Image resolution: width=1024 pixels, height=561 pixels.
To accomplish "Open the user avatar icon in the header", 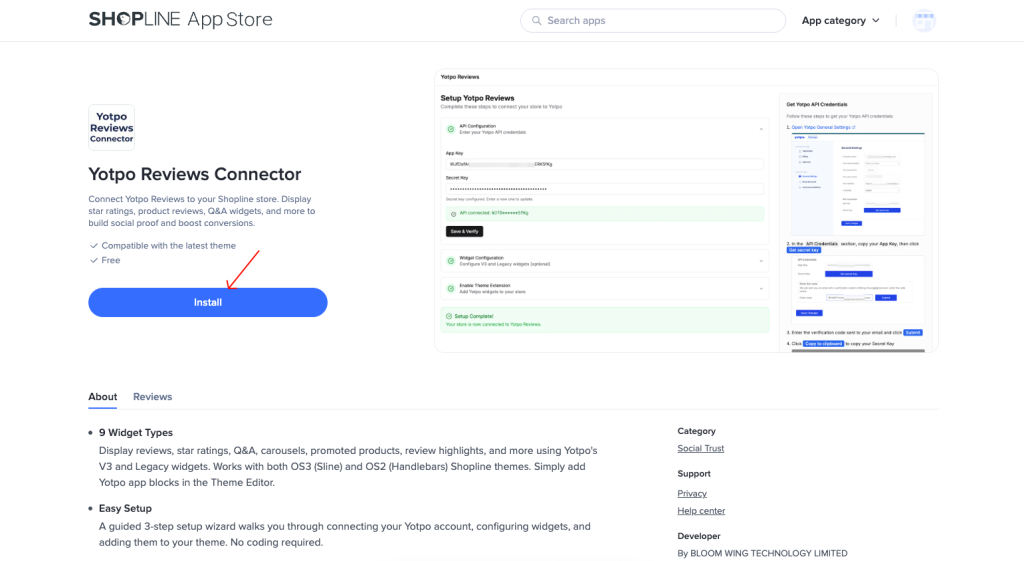I will click(x=923, y=21).
